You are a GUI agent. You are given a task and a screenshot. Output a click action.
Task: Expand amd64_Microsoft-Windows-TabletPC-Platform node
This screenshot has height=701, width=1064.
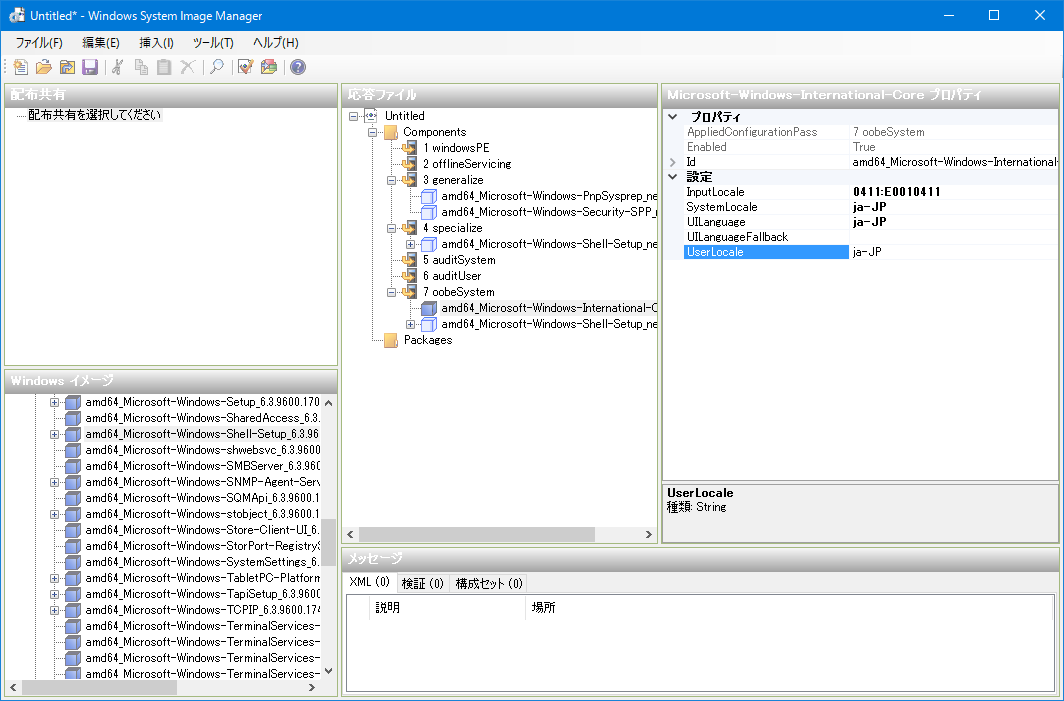click(x=54, y=579)
